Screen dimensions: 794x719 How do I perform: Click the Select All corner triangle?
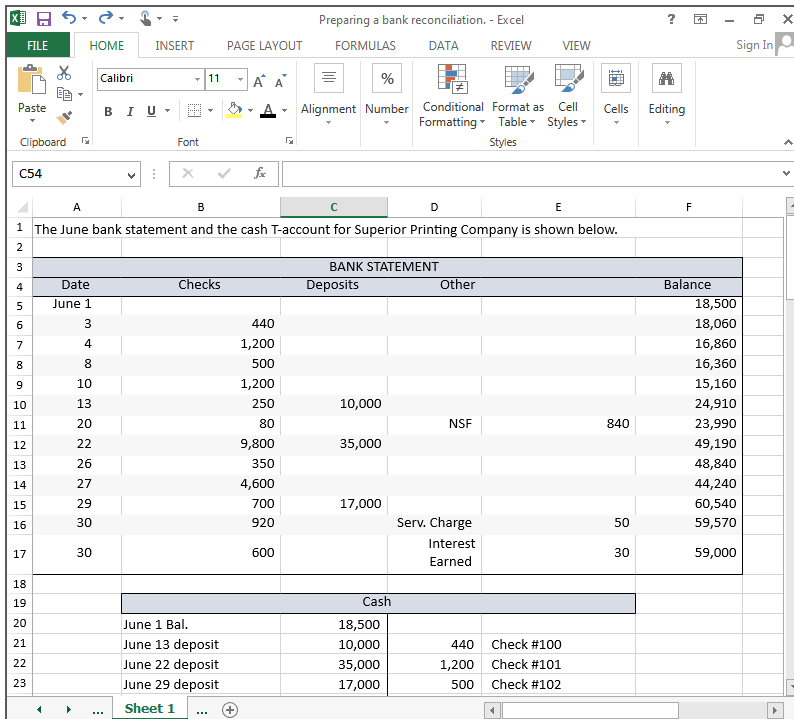click(22, 207)
